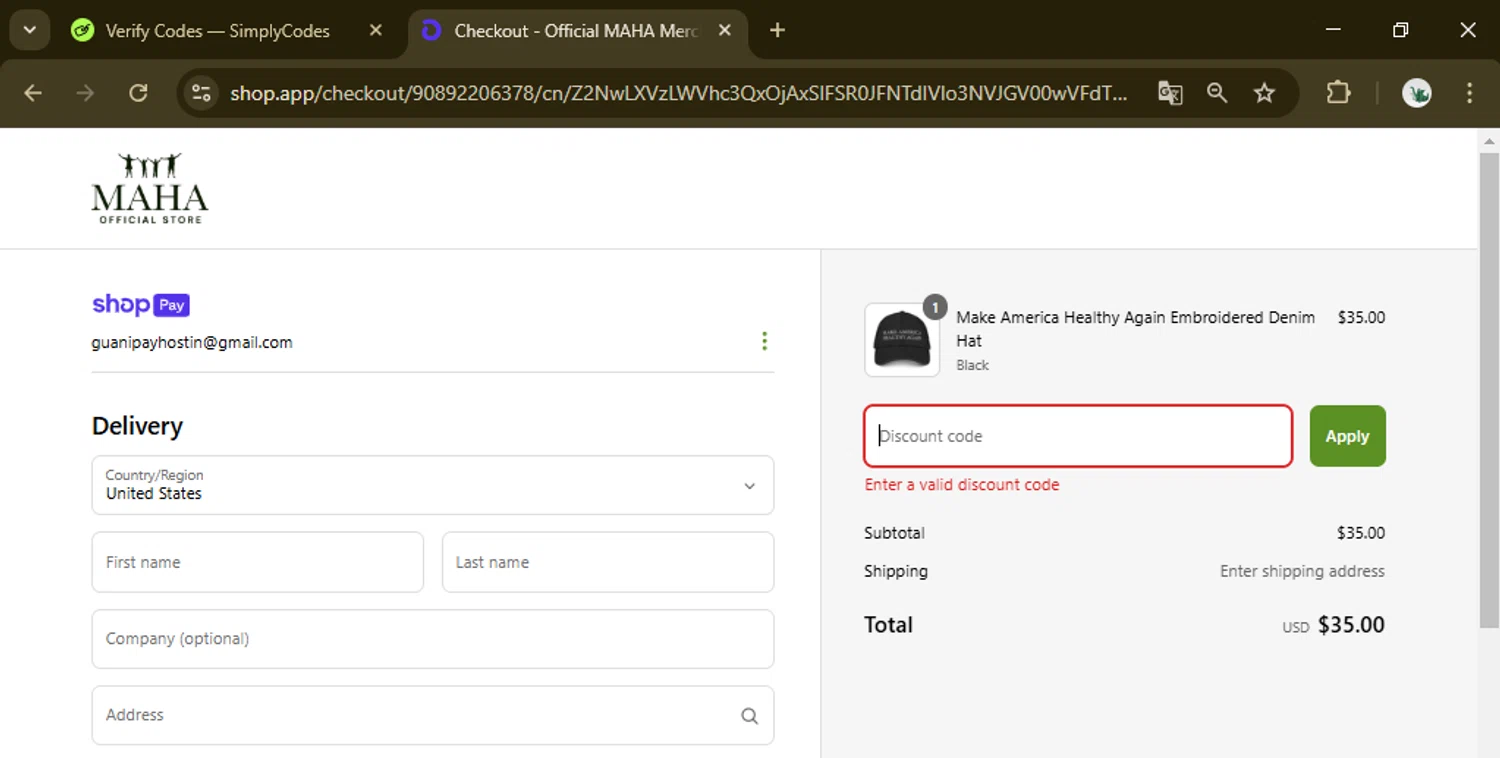This screenshot has height=758, width=1500.
Task: Click the MAHA Official Store logo
Action: (x=150, y=188)
